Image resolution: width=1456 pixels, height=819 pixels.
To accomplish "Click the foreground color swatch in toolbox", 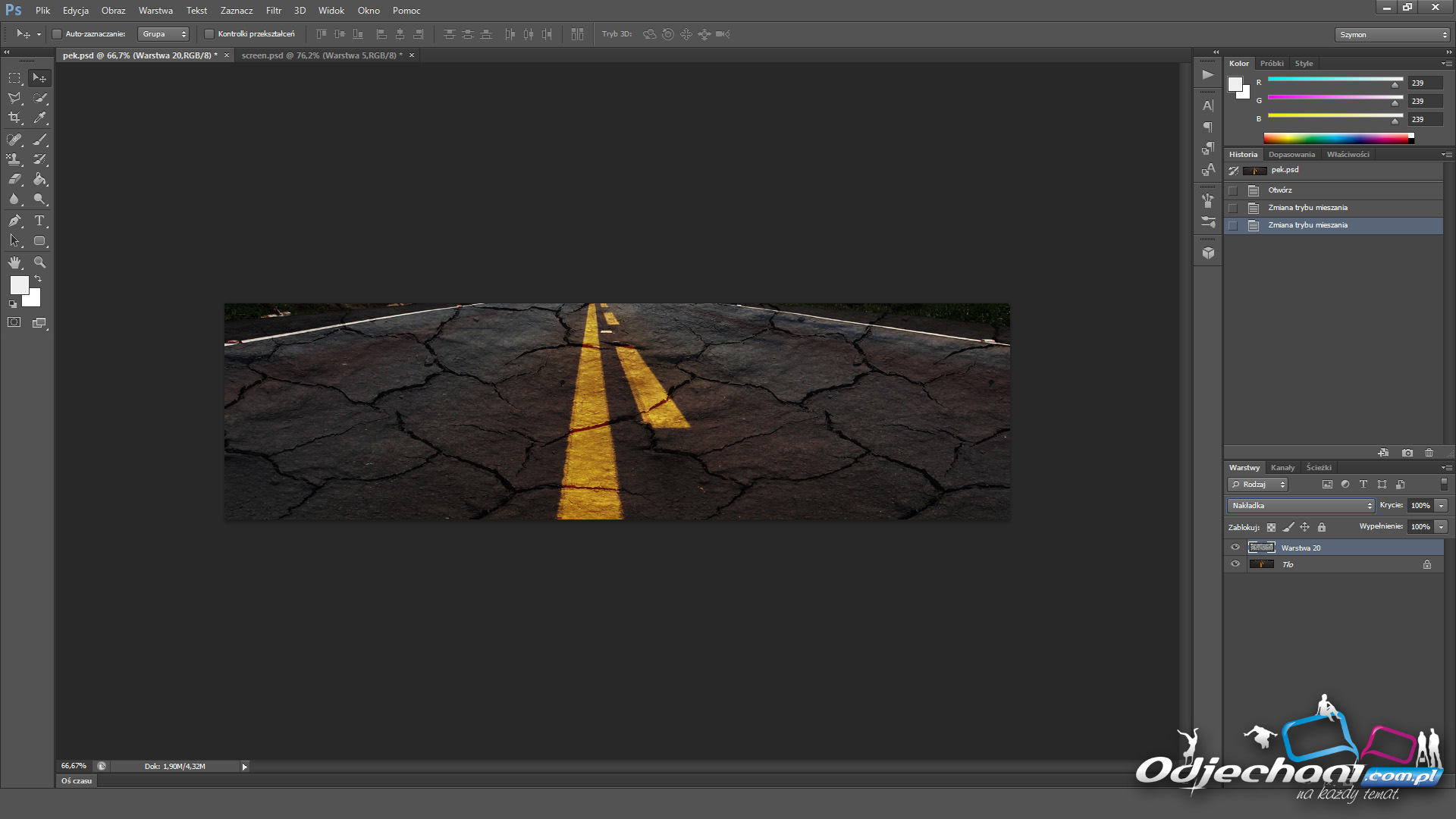I will click(19, 285).
